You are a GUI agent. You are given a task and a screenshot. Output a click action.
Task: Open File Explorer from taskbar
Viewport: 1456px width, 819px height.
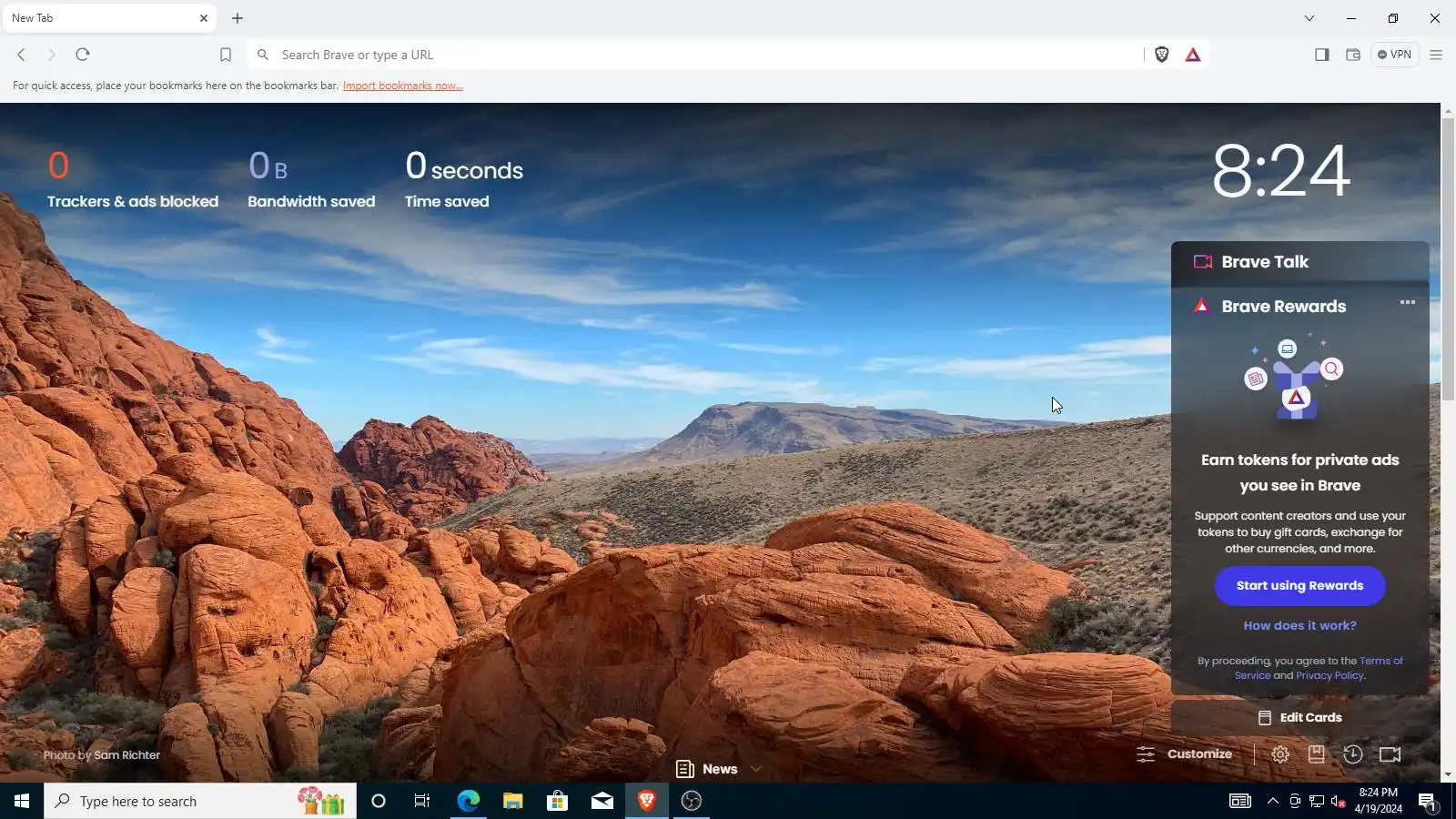[x=513, y=801]
